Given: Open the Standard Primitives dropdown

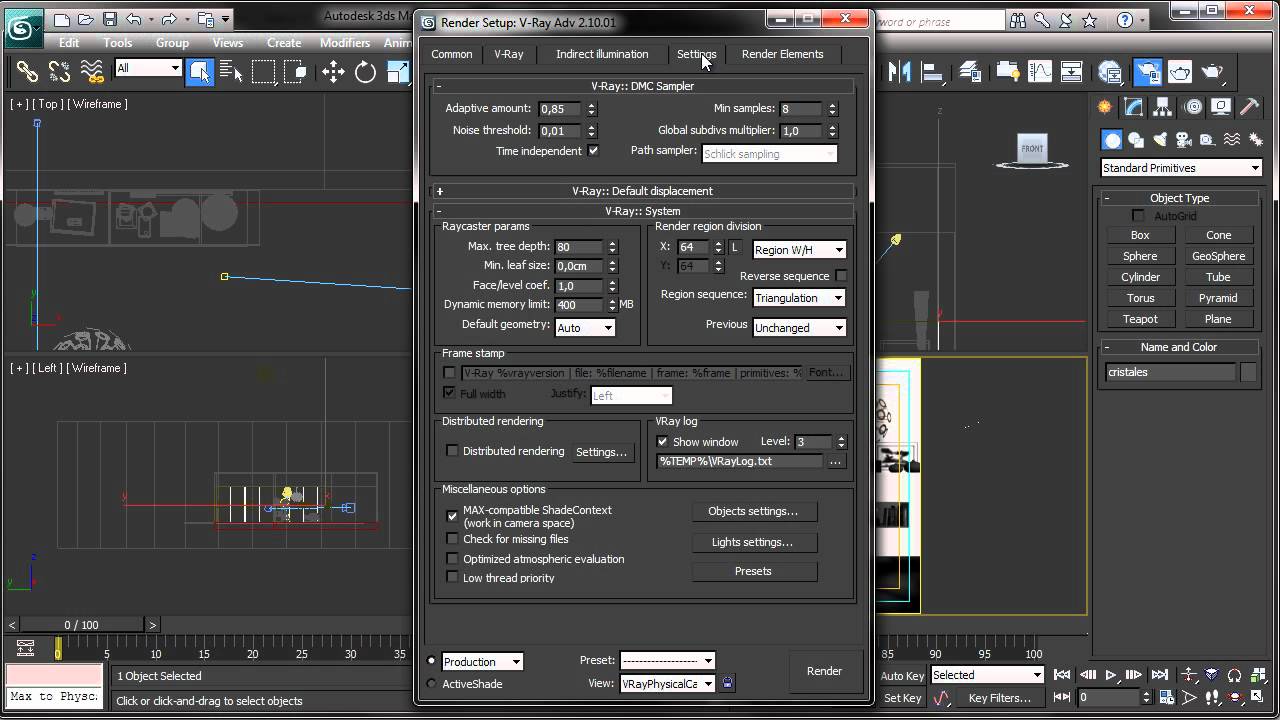Looking at the screenshot, I should 1181,168.
